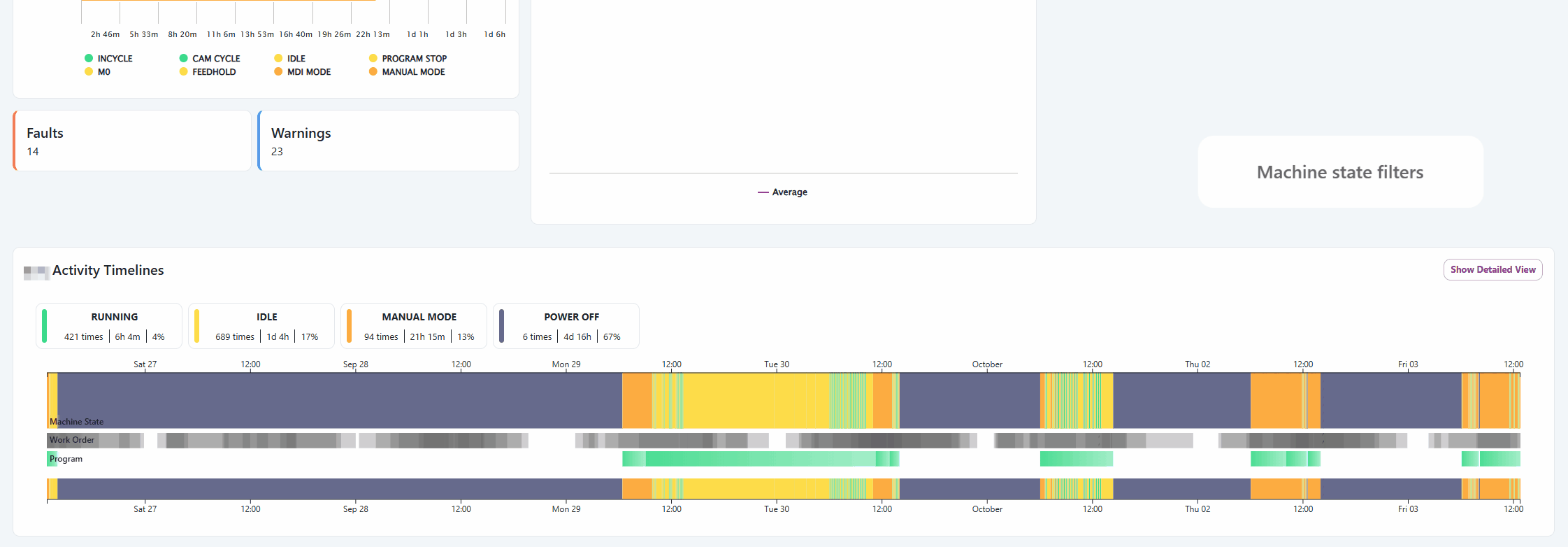Open the Faults card
The width and height of the screenshot is (1568, 547).
click(x=132, y=141)
